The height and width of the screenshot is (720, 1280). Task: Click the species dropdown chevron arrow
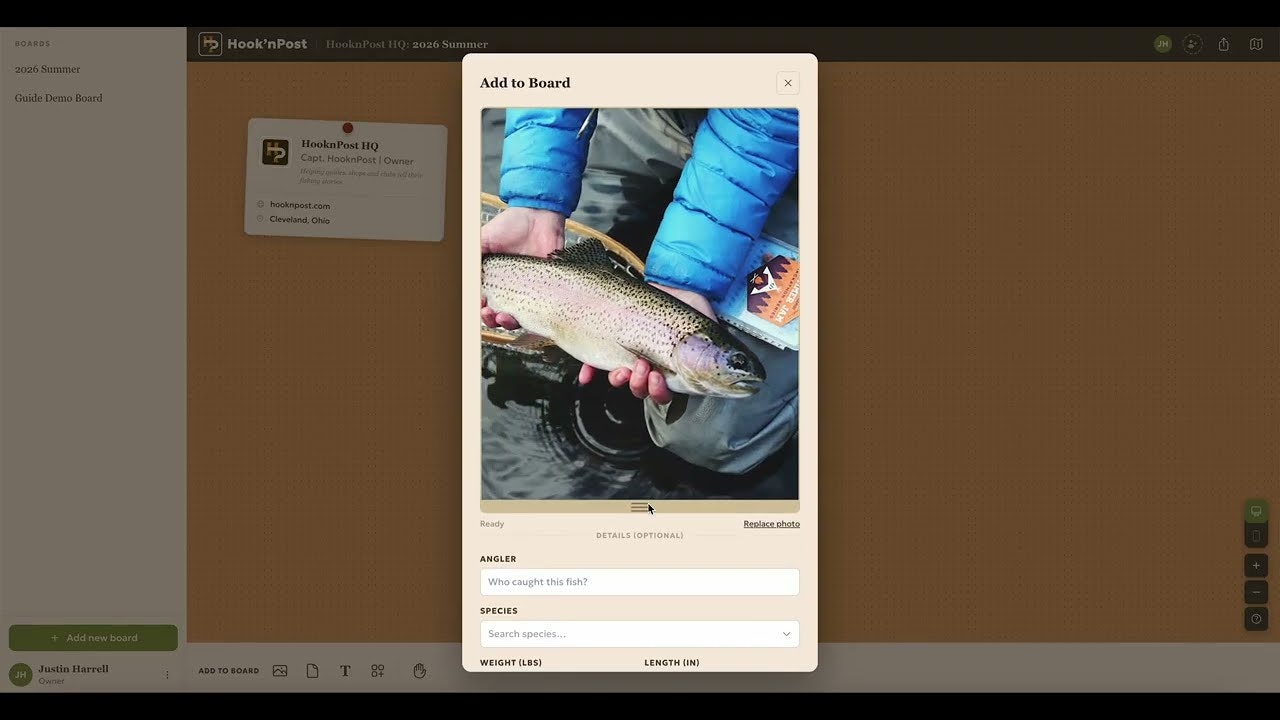786,634
